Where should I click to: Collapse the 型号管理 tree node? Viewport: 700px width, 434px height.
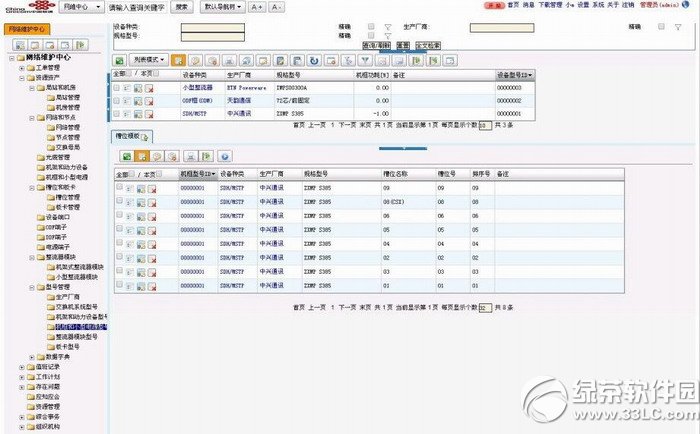32,287
